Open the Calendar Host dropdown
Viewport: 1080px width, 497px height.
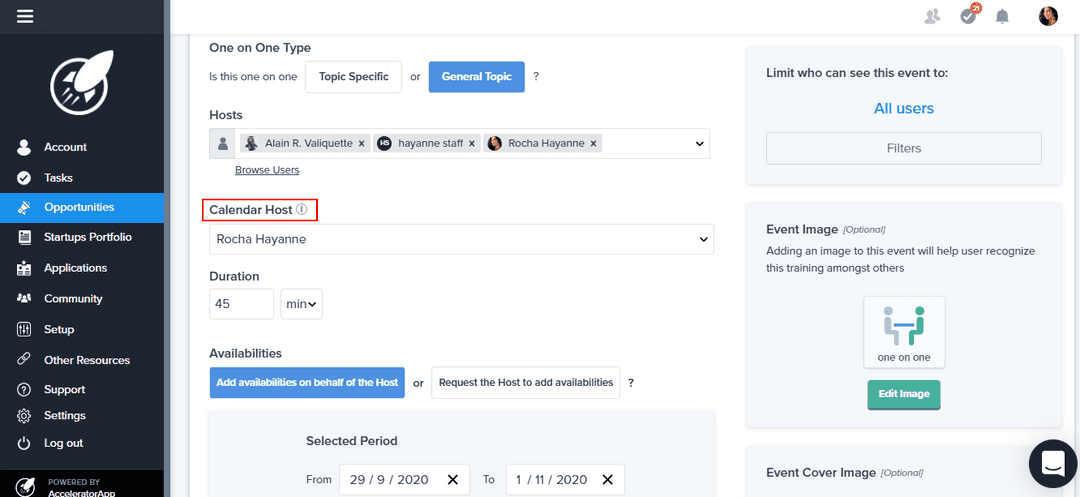[x=461, y=240]
